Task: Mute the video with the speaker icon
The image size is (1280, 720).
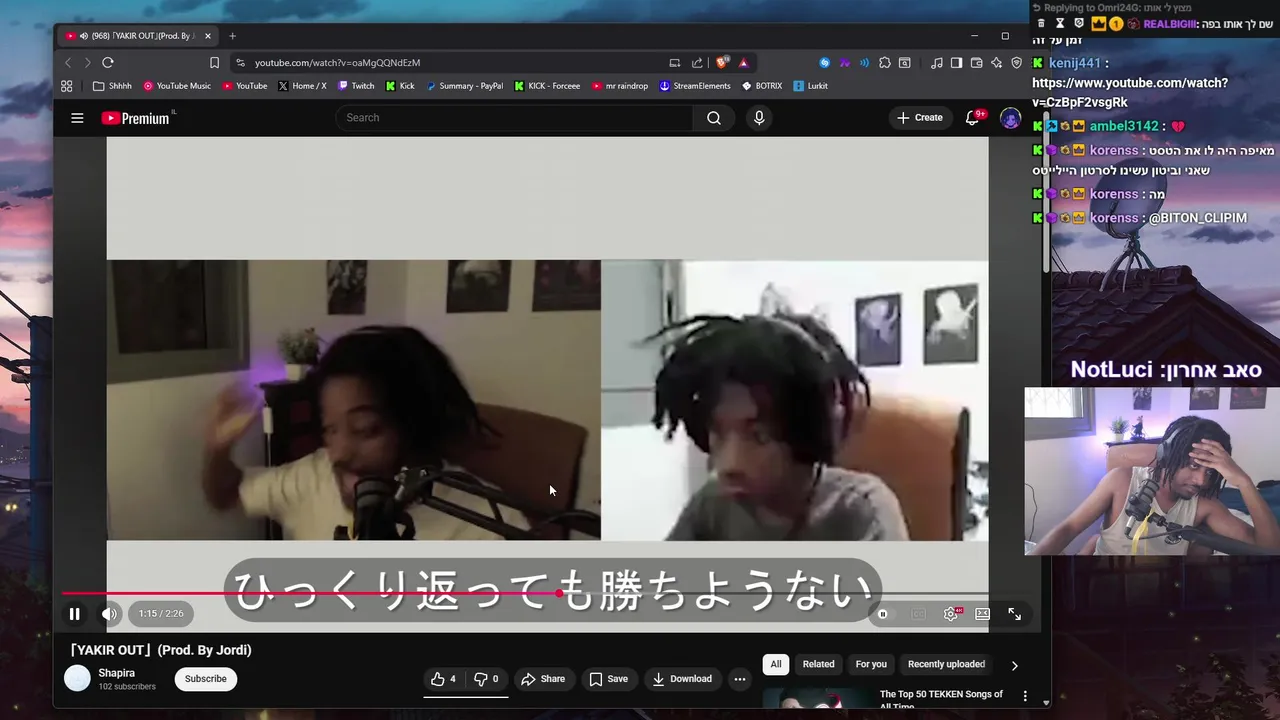Action: (109, 614)
